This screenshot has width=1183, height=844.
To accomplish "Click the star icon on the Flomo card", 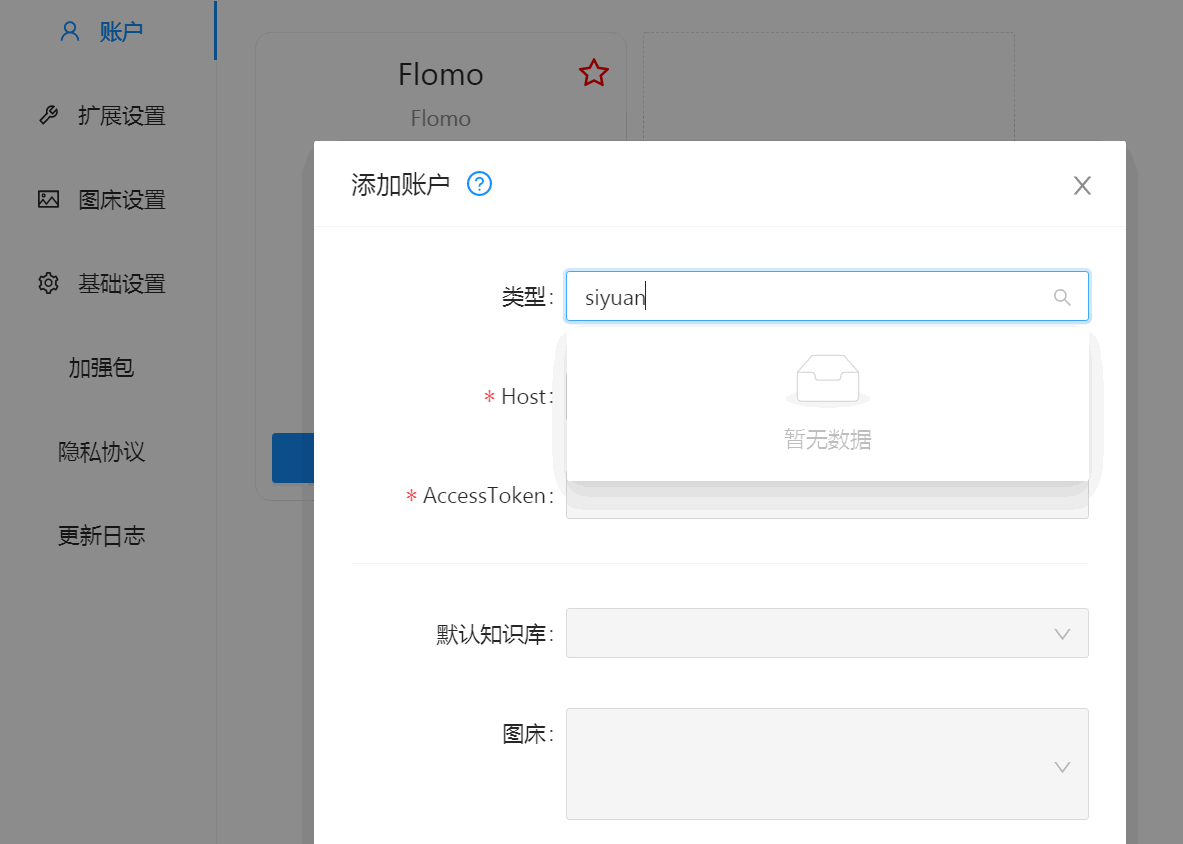I will tap(593, 73).
